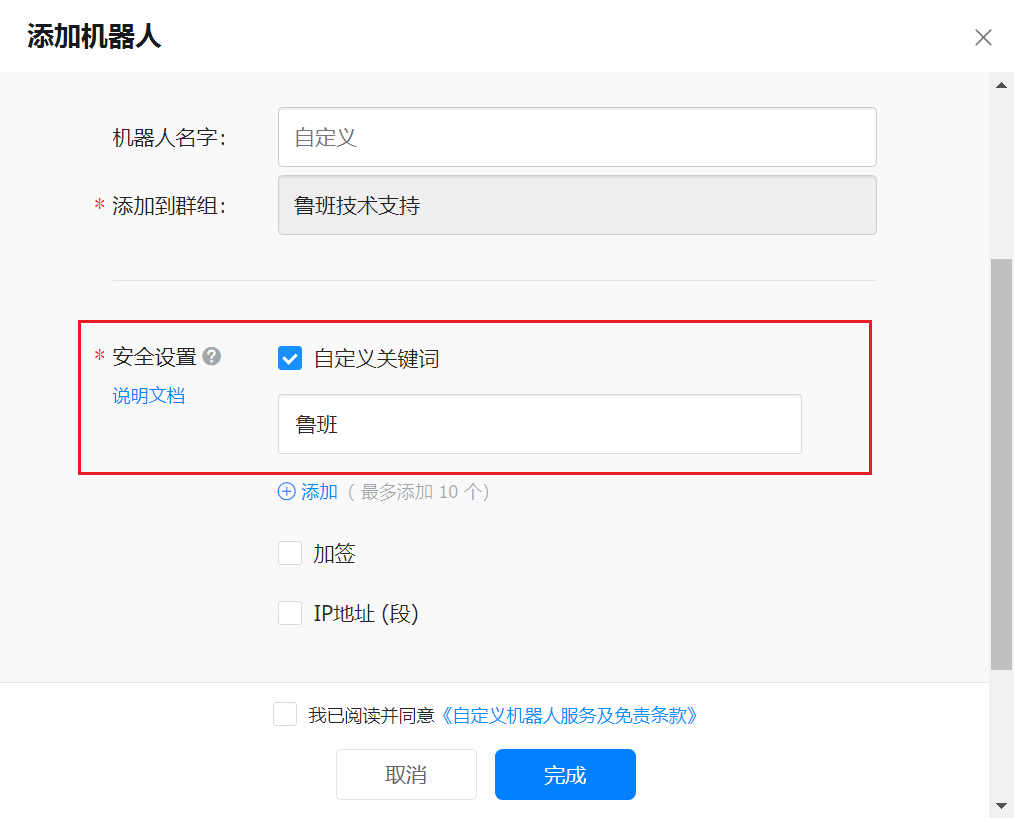Click the 添加 keyword link
Image resolution: width=1014 pixels, height=818 pixels.
coord(319,491)
